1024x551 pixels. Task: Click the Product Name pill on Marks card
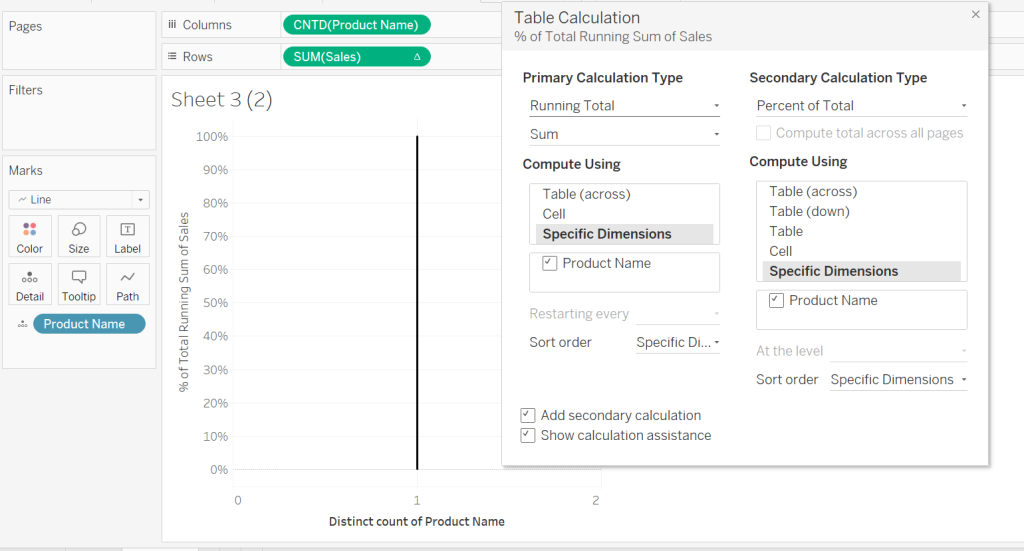(89, 324)
